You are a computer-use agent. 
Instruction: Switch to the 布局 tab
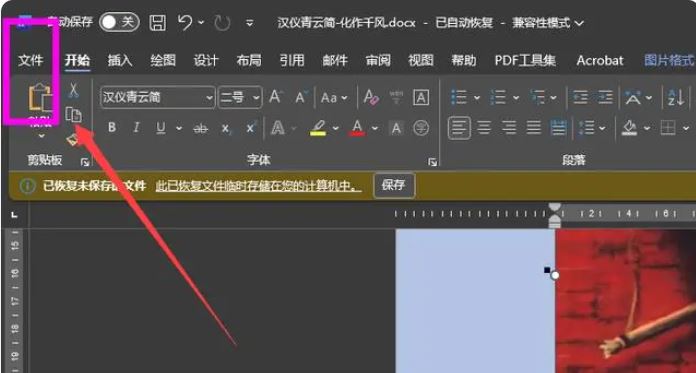(x=249, y=60)
